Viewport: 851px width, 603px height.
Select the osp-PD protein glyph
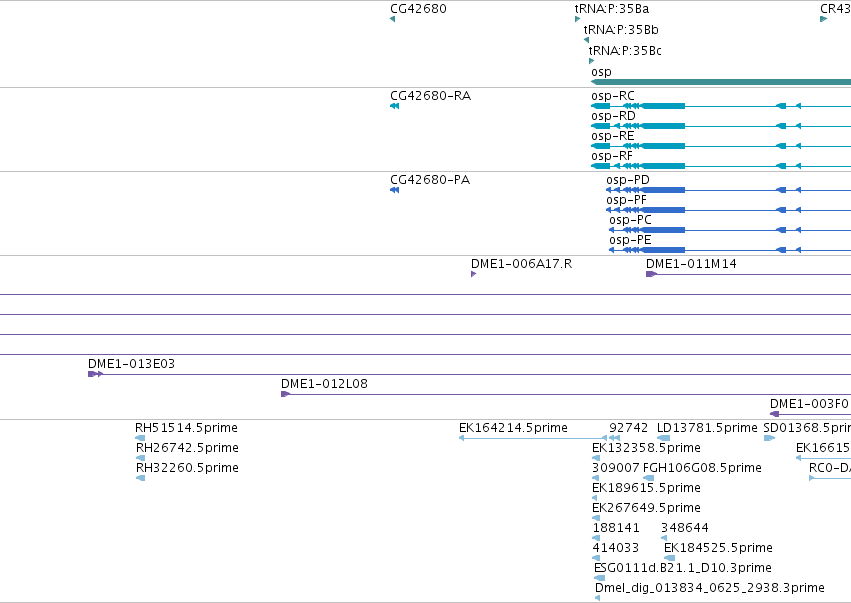tap(728, 190)
